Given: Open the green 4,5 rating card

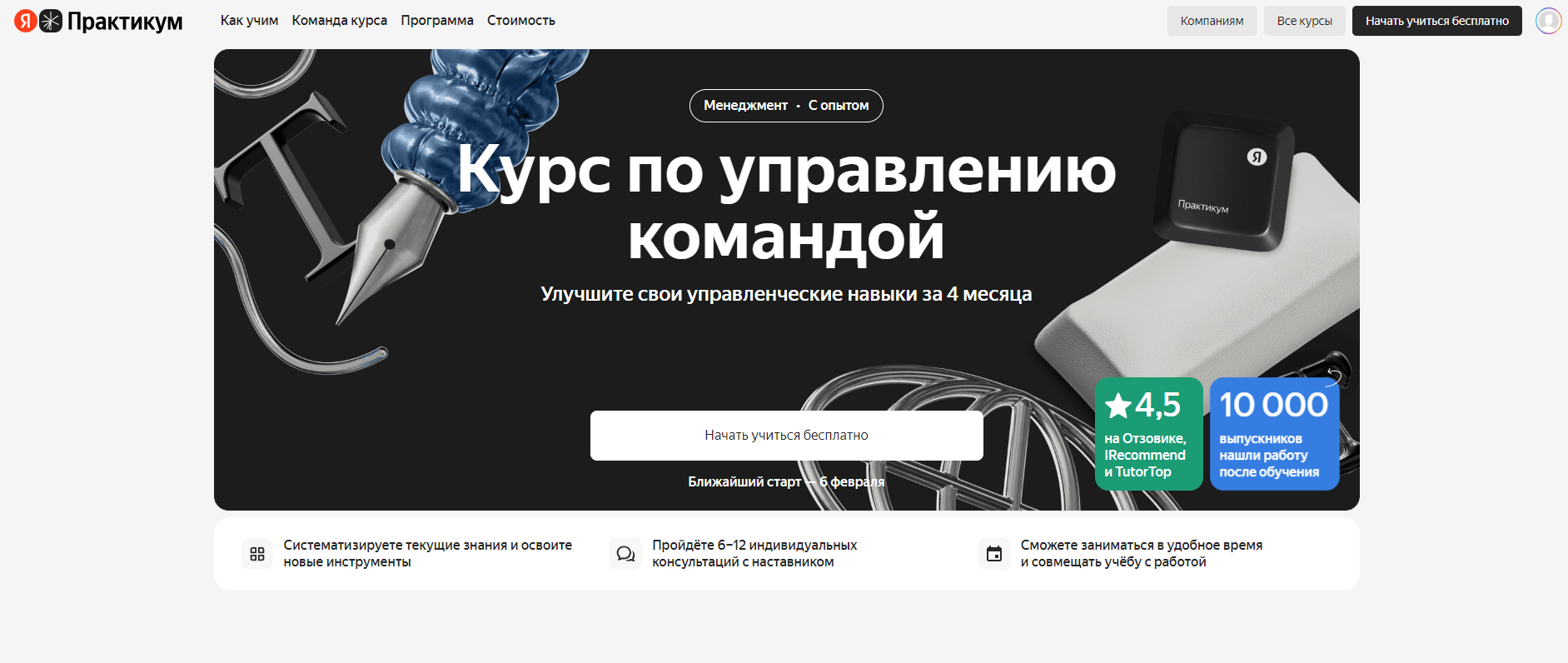Looking at the screenshot, I should 1149,434.
